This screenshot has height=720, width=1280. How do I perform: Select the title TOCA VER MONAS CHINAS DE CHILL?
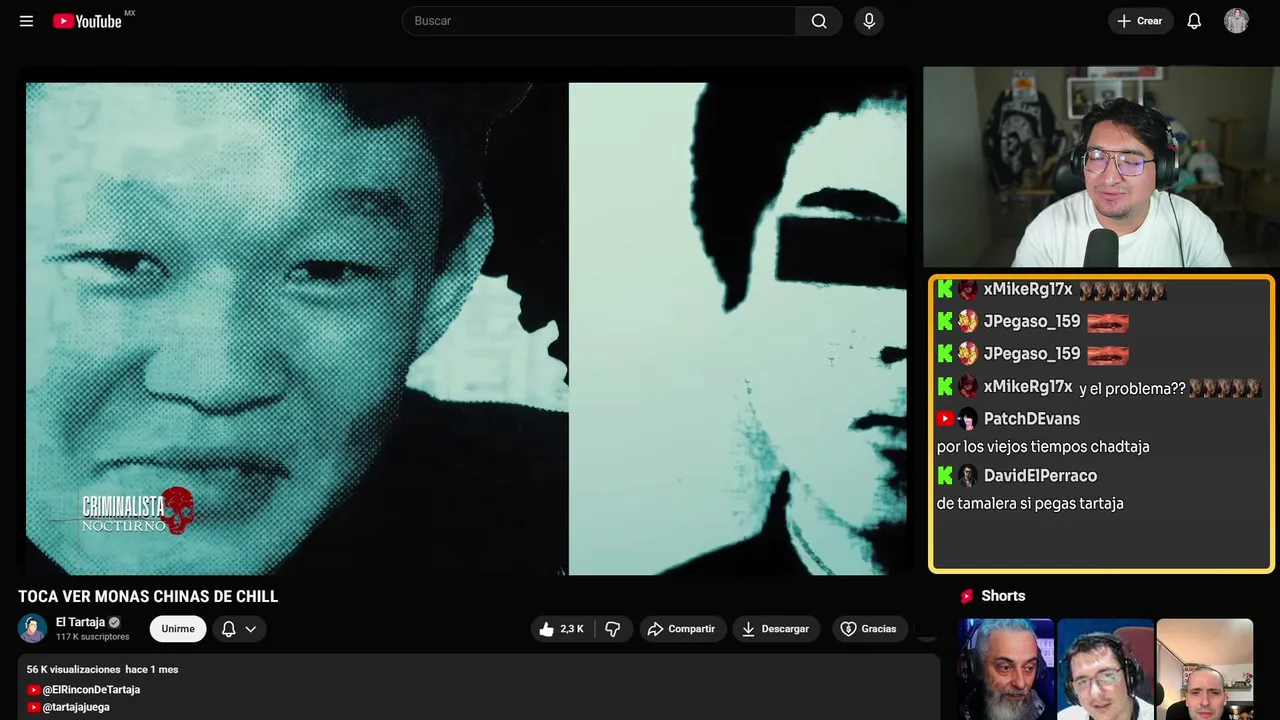point(148,597)
